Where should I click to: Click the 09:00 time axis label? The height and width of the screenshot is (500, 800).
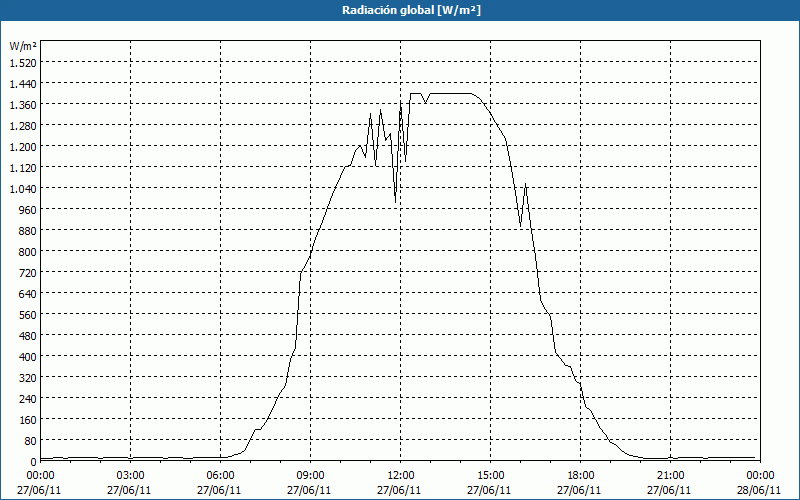click(x=311, y=476)
